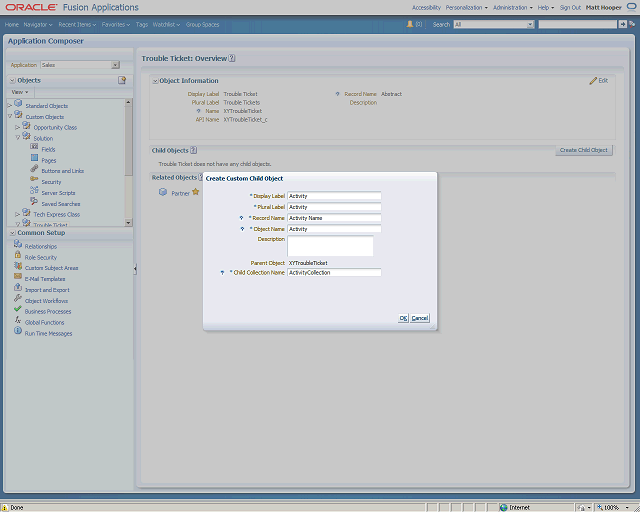Screen dimensions: 640x512
Task: Open the View menu in Objects panel
Action: point(20,92)
